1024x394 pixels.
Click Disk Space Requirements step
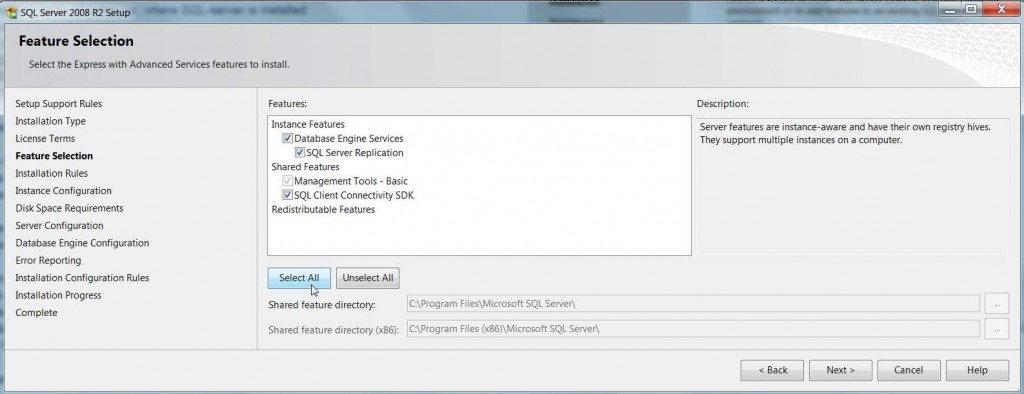point(69,208)
